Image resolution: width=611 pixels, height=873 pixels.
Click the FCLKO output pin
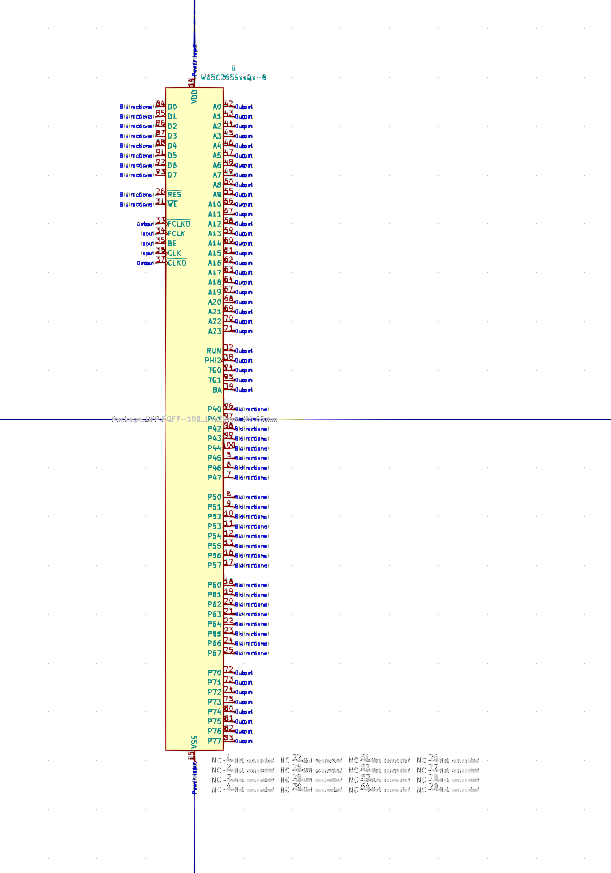click(x=160, y=223)
